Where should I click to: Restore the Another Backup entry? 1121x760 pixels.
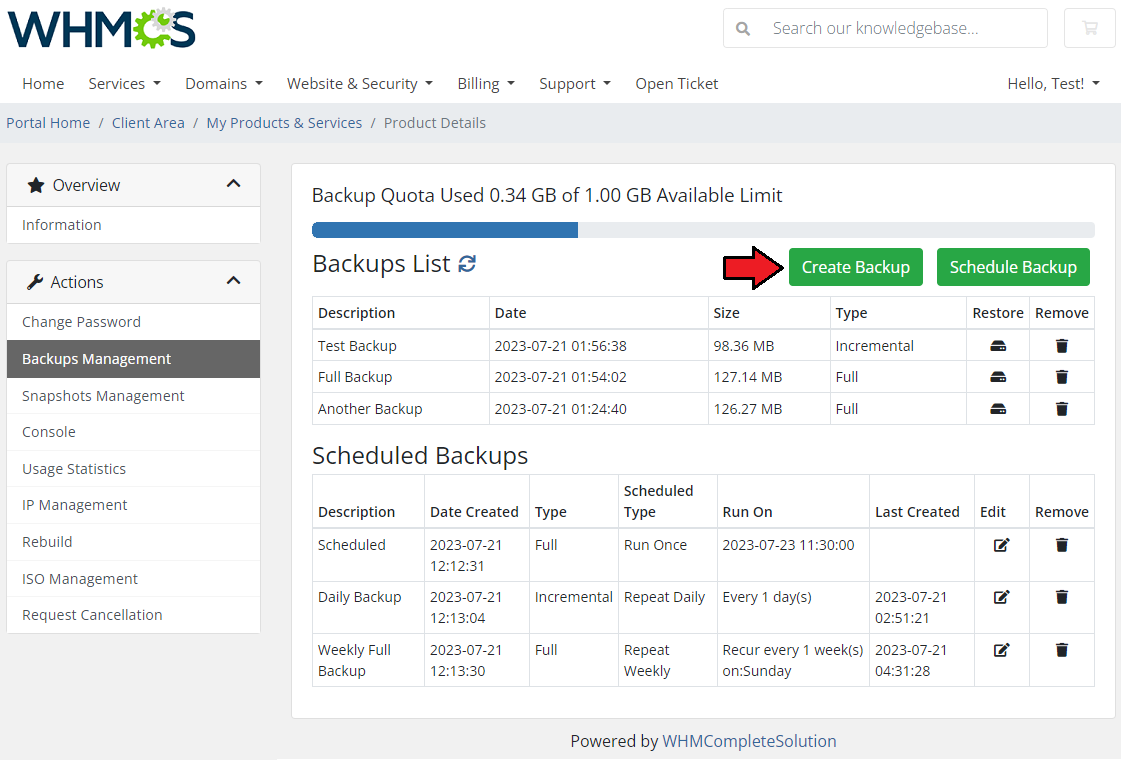[998, 409]
